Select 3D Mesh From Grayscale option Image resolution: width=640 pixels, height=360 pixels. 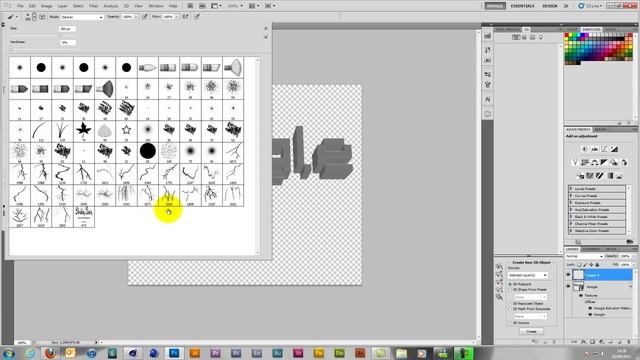(x=510, y=309)
